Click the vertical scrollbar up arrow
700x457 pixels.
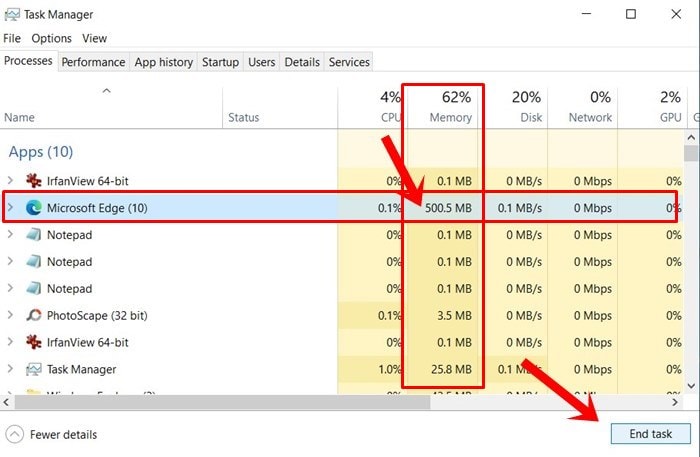[691, 137]
